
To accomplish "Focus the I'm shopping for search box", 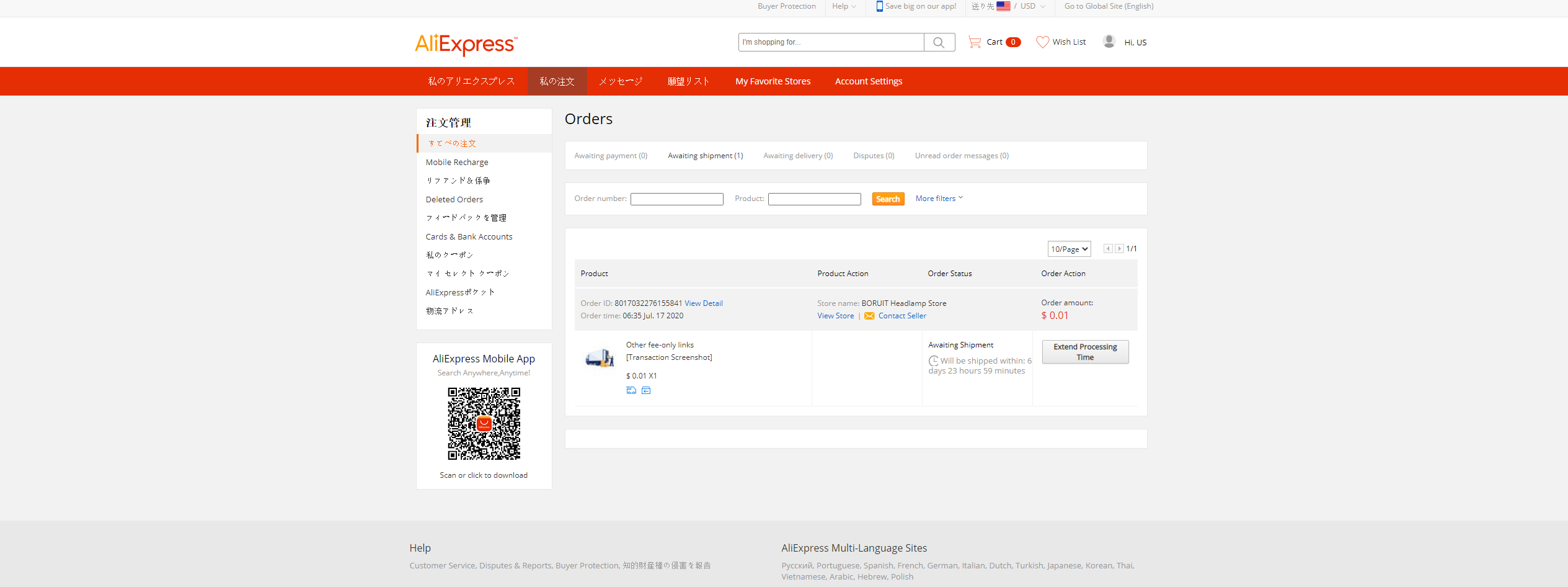I will coord(831,42).
